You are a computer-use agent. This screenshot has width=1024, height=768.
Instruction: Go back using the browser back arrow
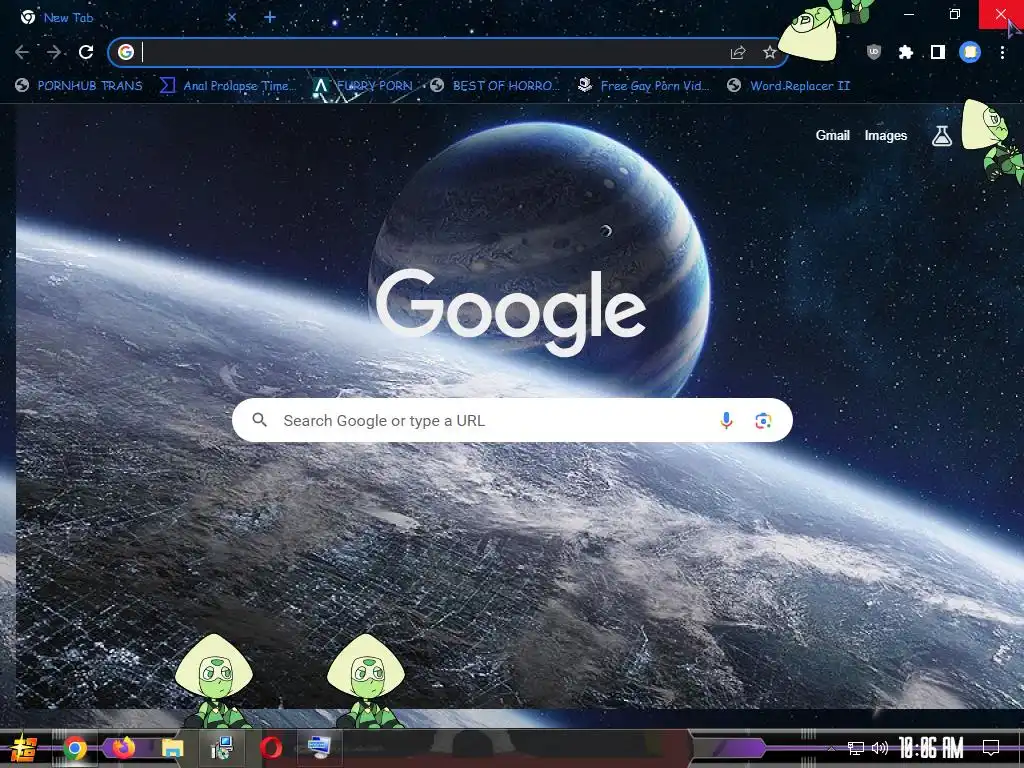(x=22, y=52)
